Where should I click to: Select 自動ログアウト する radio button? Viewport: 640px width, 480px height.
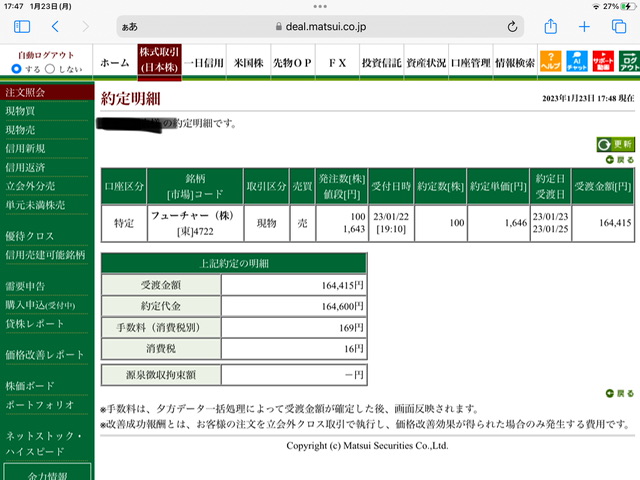[16, 69]
